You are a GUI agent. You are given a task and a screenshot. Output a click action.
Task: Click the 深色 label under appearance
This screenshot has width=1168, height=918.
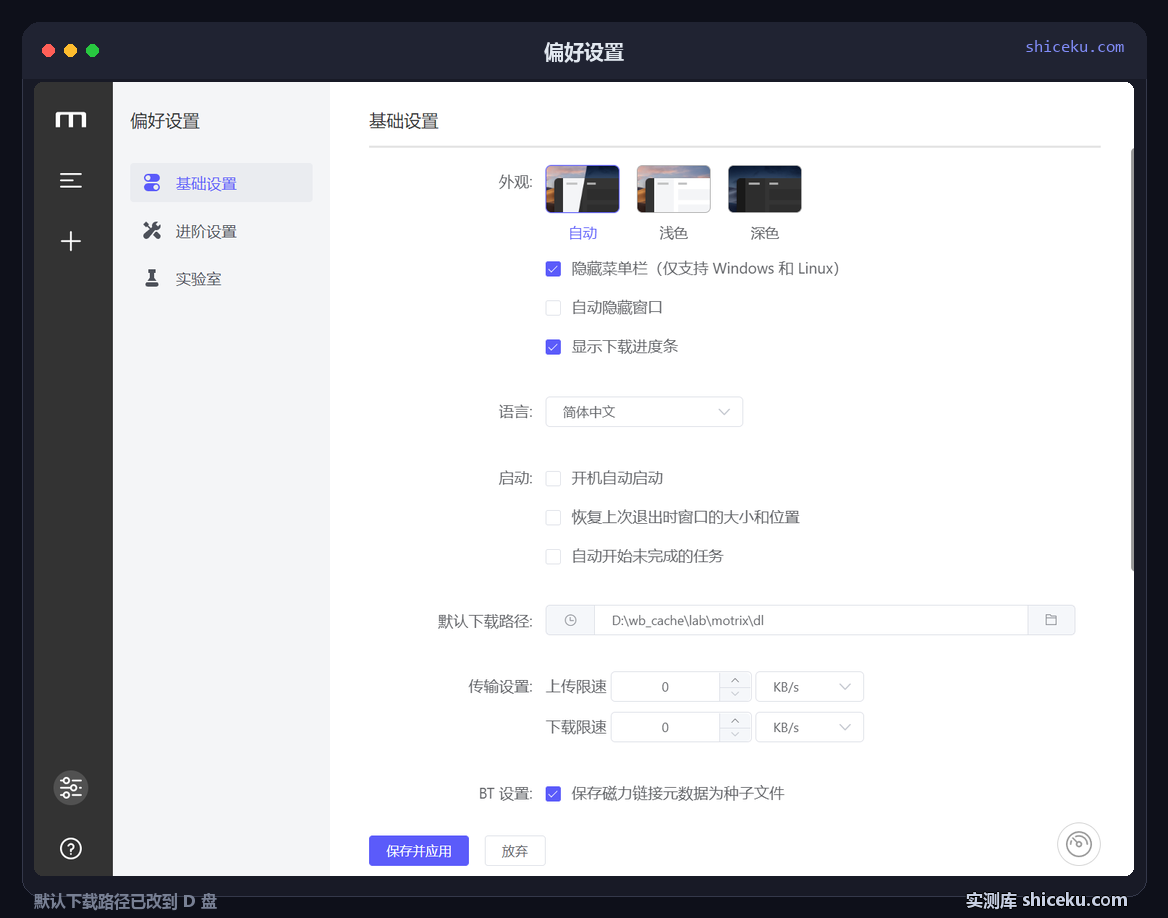coord(764,233)
